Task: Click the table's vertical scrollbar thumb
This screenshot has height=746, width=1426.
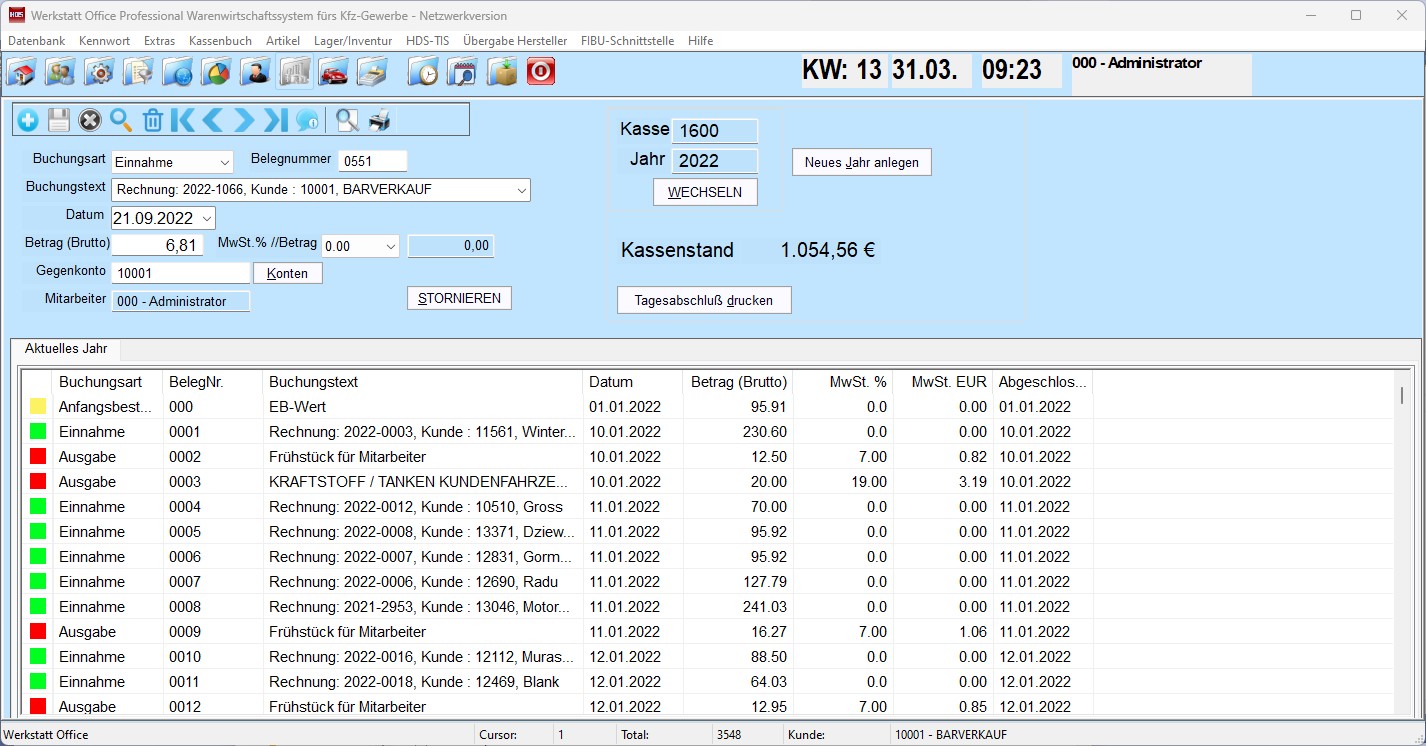Action: 1401,395
